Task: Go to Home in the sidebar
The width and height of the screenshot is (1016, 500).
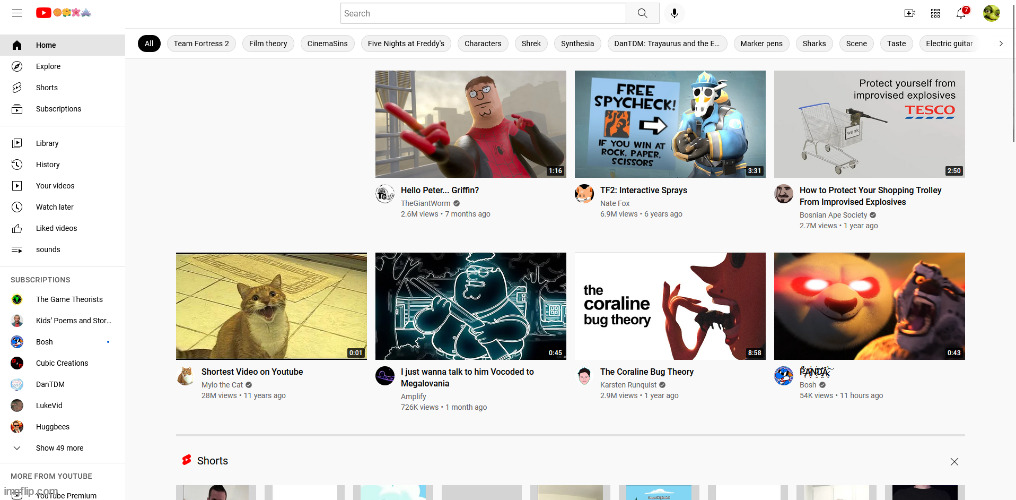Action: pos(62,45)
